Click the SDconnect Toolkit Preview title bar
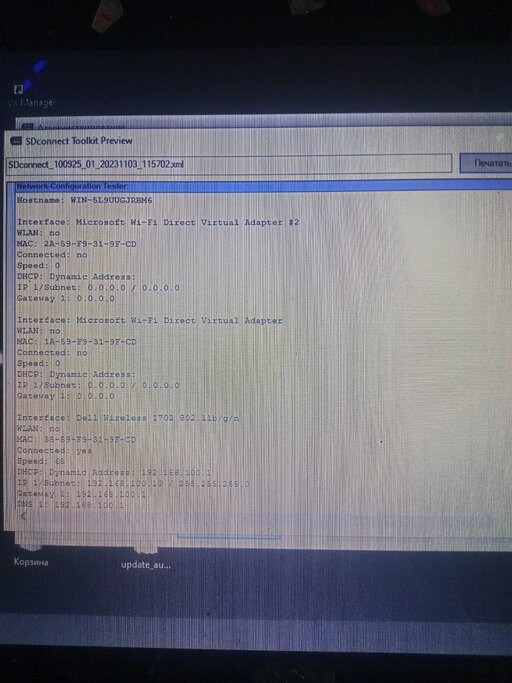This screenshot has height=683, width=512. coord(258,141)
